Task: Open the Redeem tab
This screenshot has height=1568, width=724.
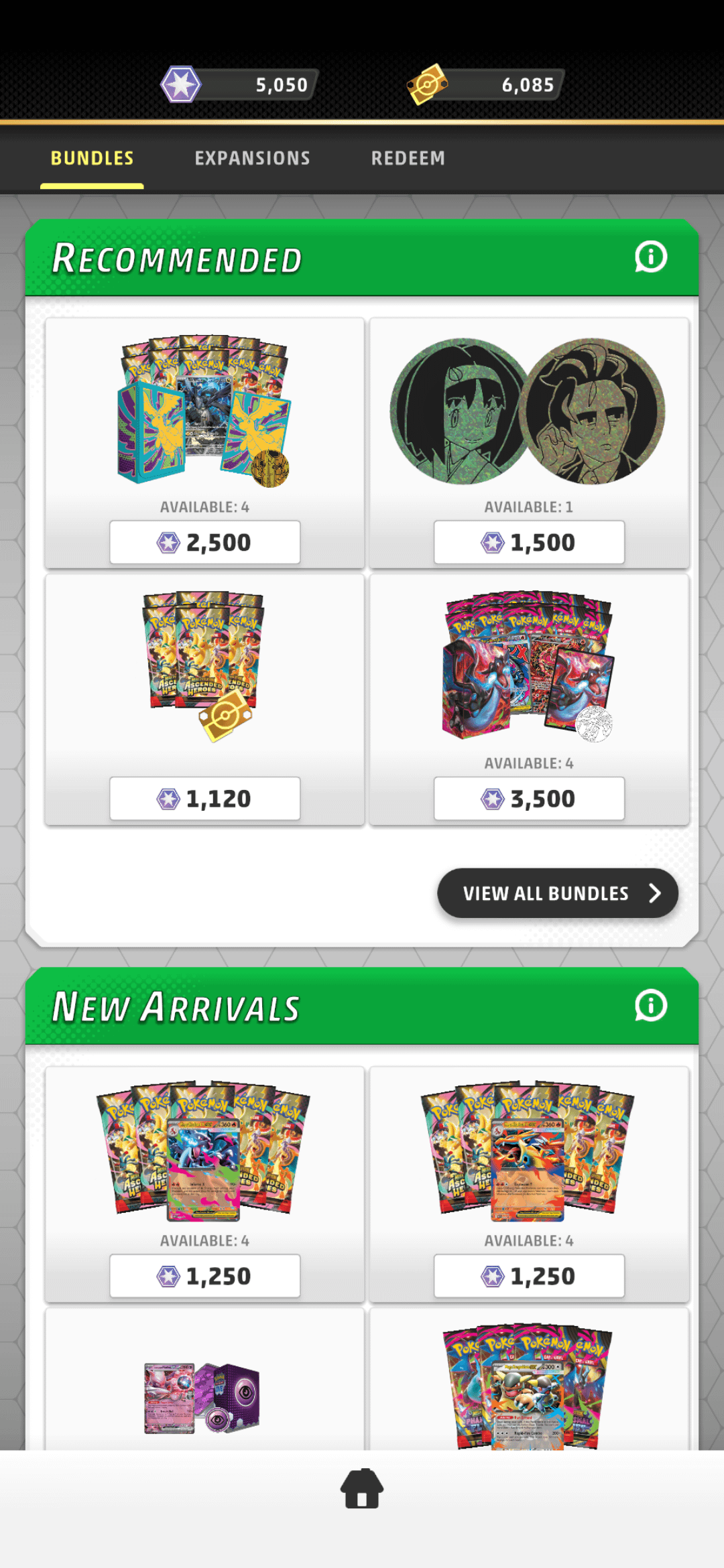Action: tap(408, 158)
